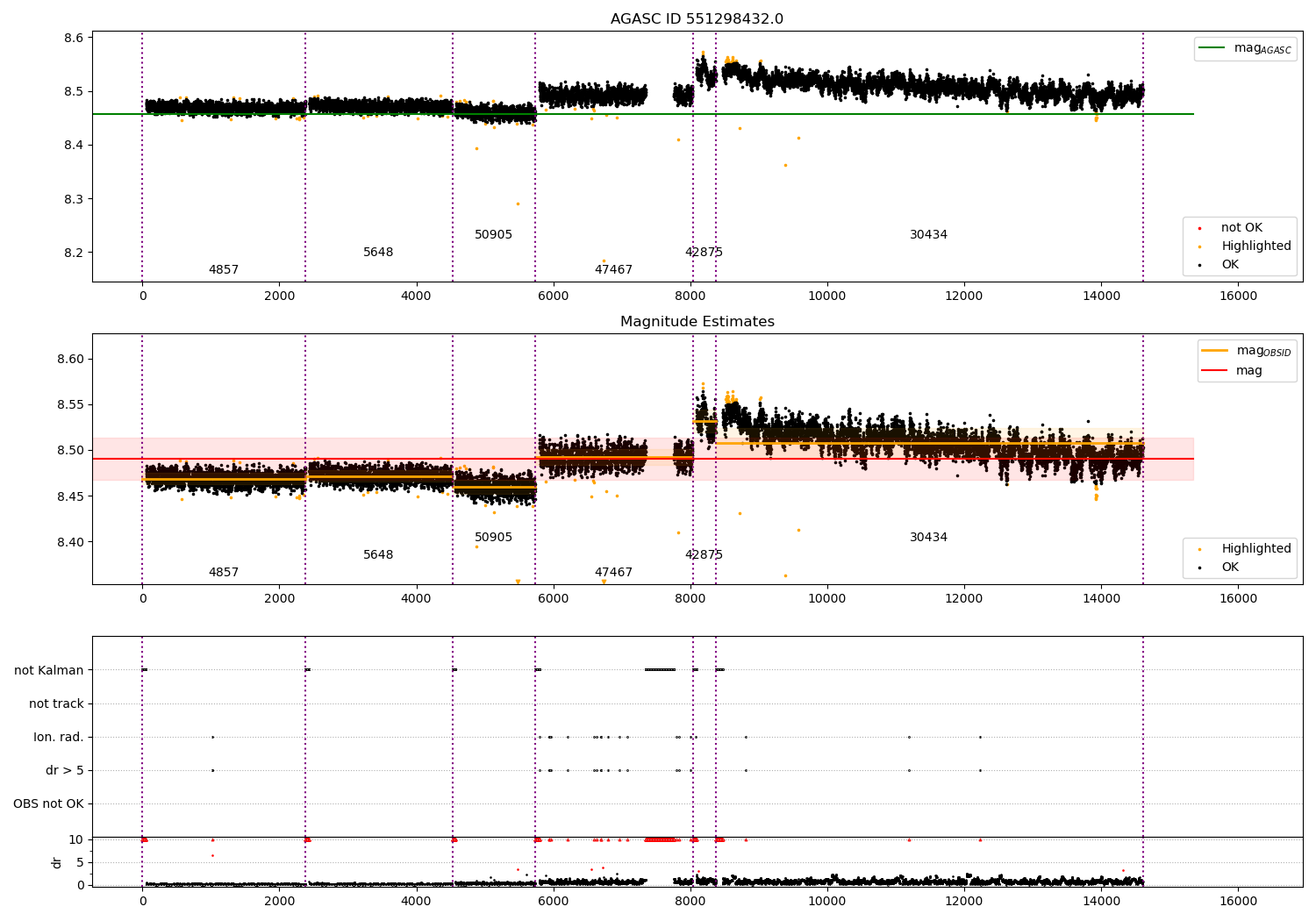This screenshot has width=1316, height=921.
Task: Click obsid label '47467' in the AGASC plot
Action: 613,270
